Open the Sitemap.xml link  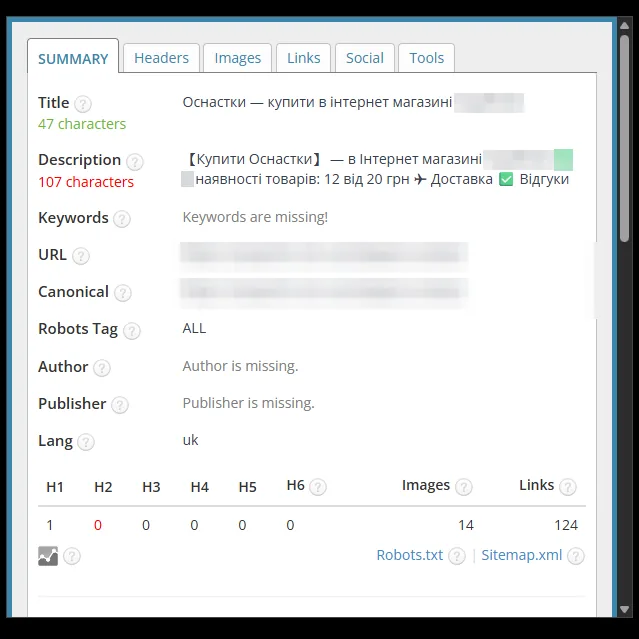522,555
